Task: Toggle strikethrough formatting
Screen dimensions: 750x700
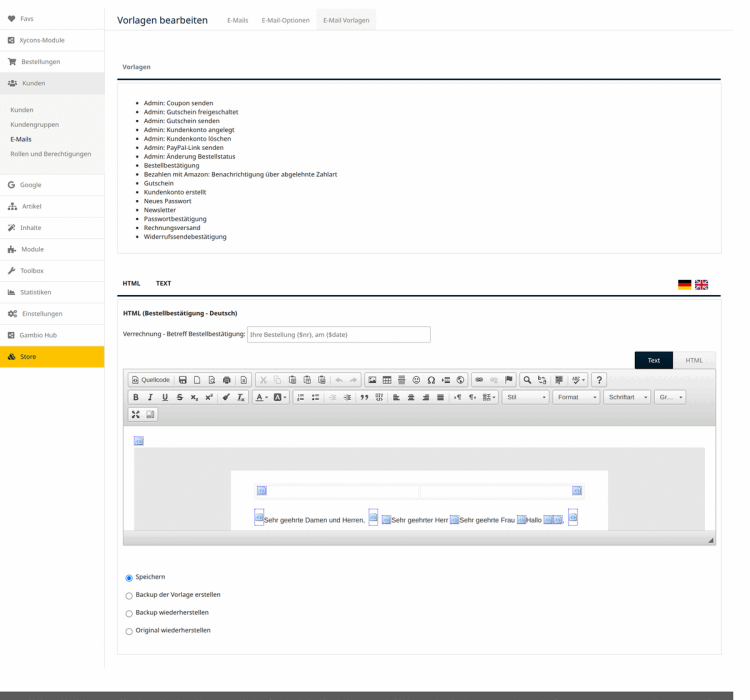Action: tap(180, 397)
